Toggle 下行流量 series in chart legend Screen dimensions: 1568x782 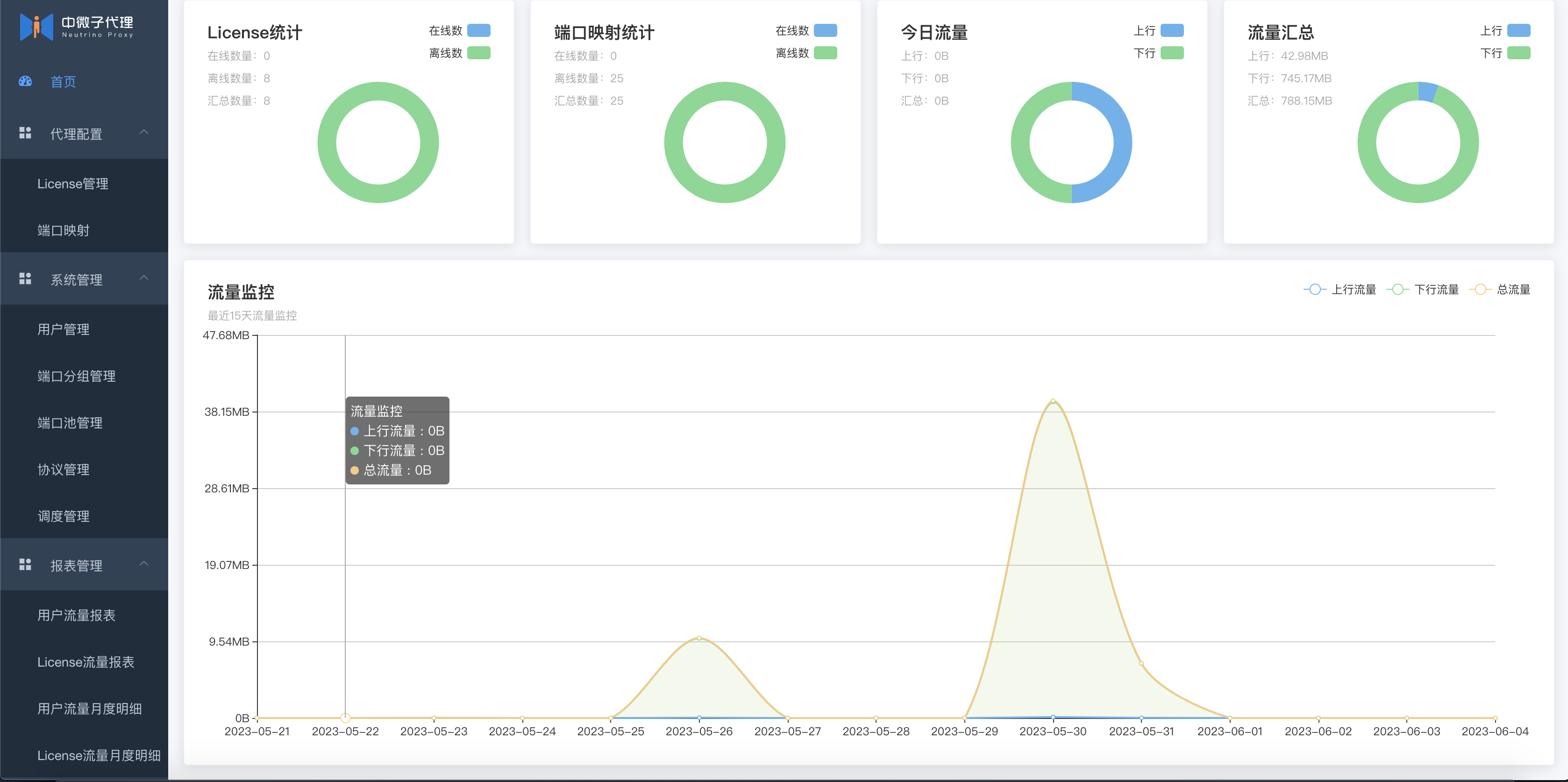point(1423,289)
